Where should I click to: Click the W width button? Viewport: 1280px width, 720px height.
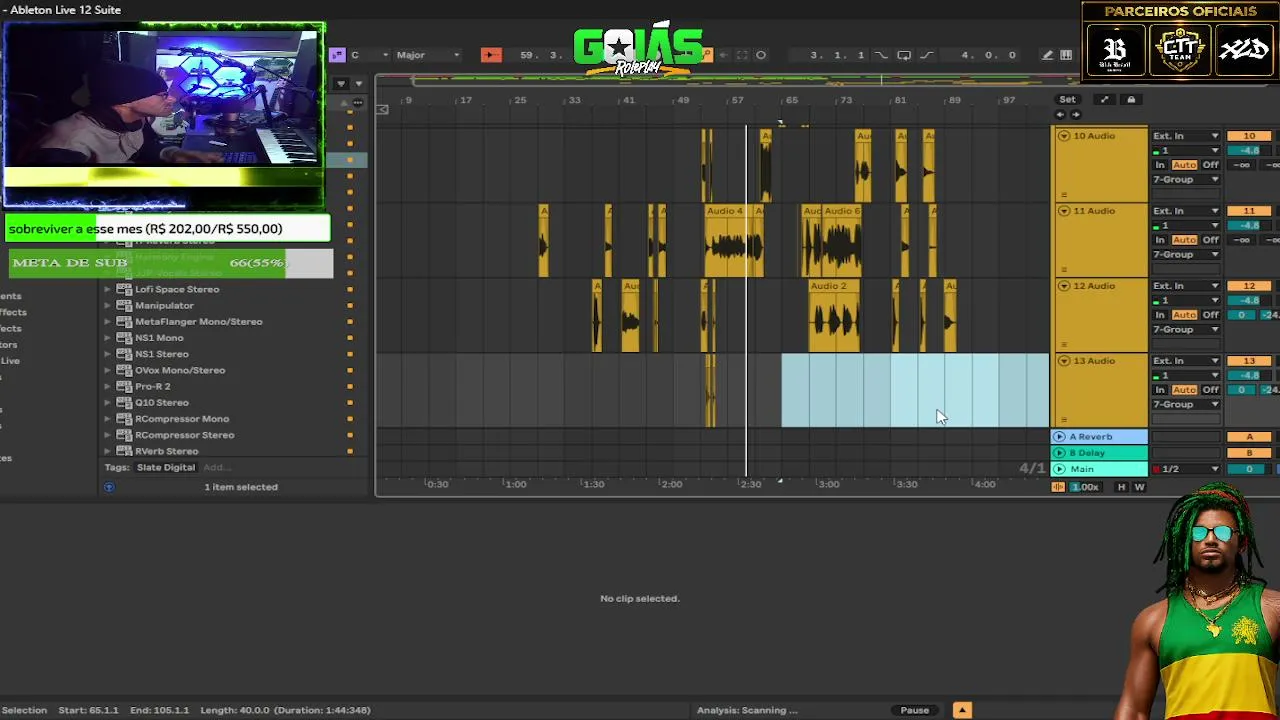[x=1139, y=487]
